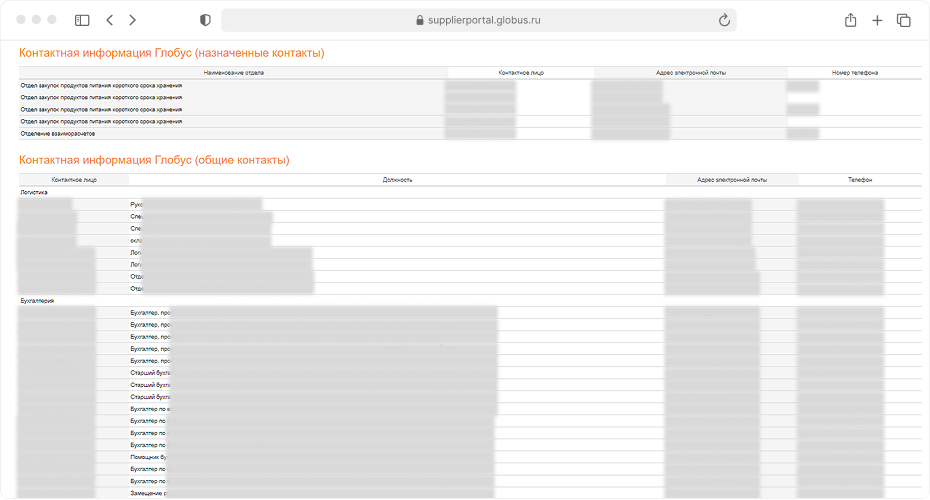Reload the supplierportal.globus.ru page

point(724,20)
